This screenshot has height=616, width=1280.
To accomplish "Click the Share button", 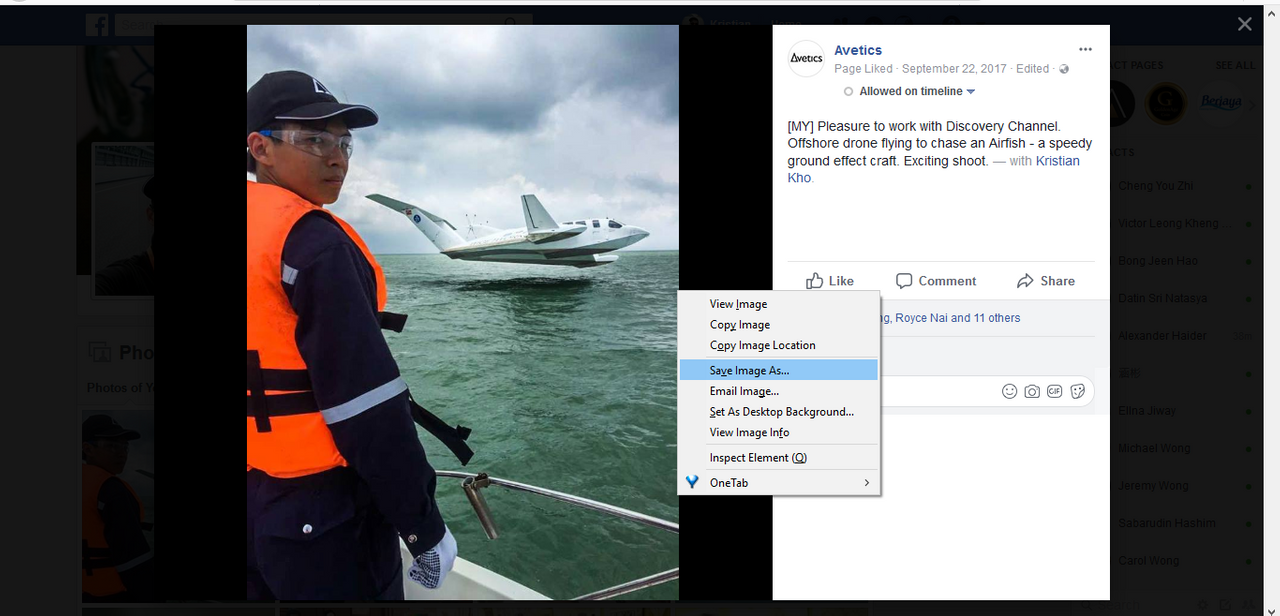I will pos(1045,281).
